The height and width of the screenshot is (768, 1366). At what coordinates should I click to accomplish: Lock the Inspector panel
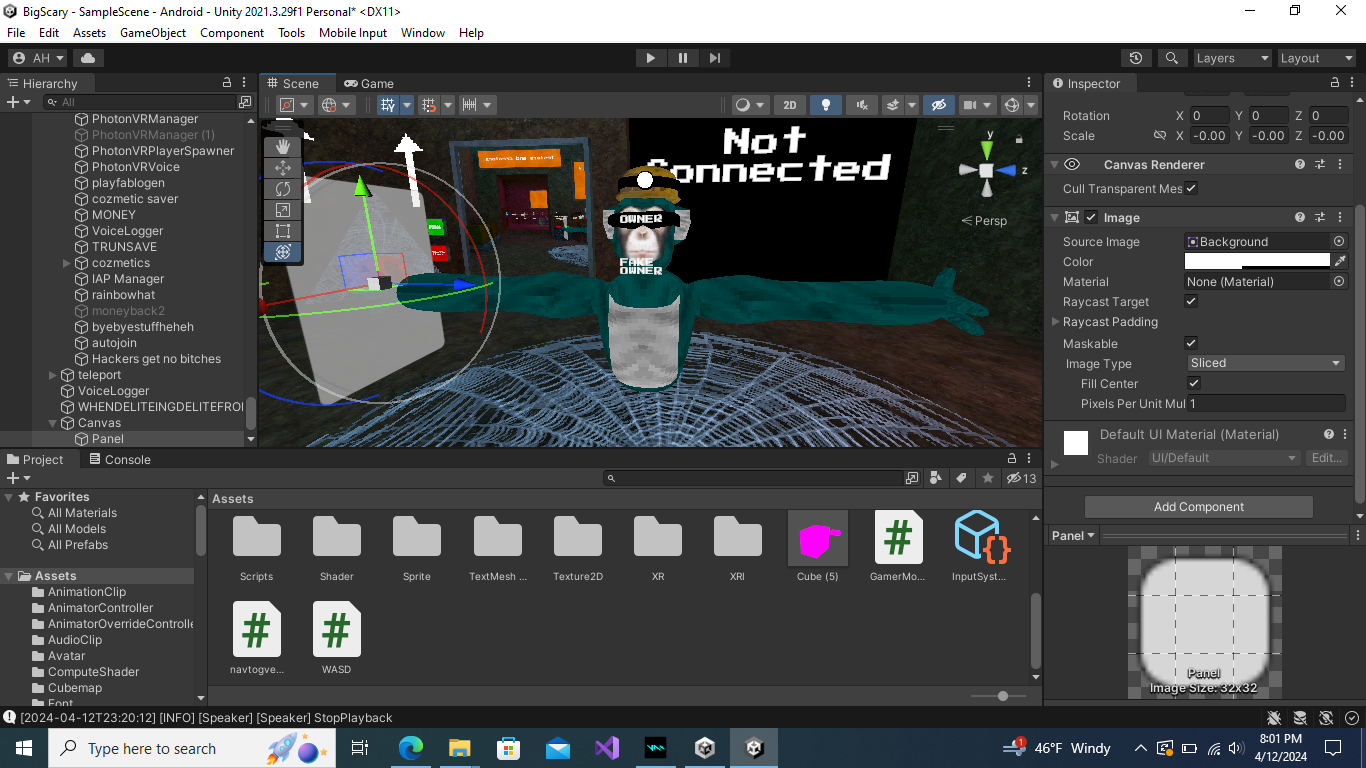tap(1335, 83)
